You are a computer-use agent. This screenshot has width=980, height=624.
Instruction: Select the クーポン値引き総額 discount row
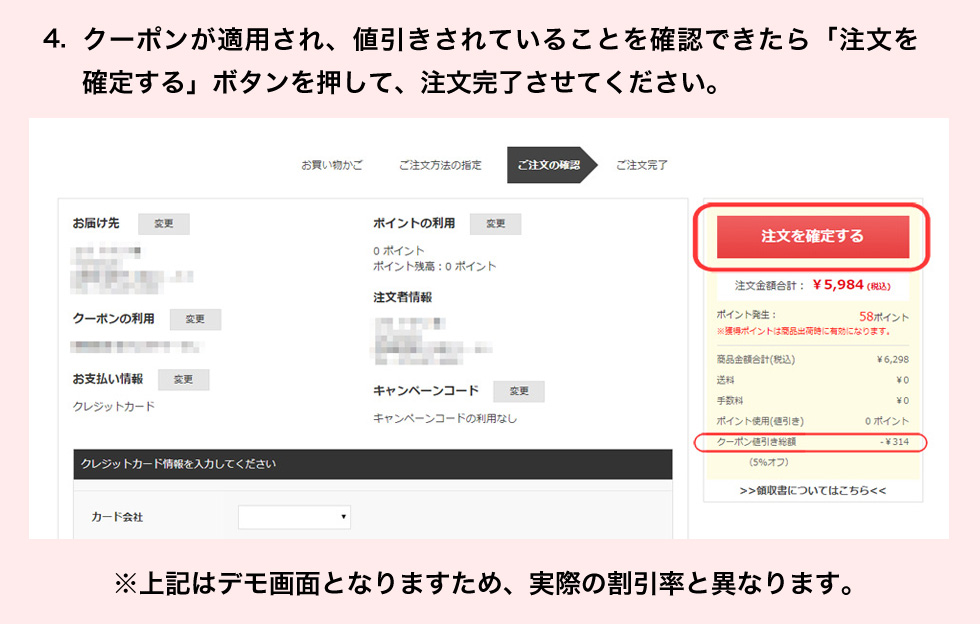(811, 441)
